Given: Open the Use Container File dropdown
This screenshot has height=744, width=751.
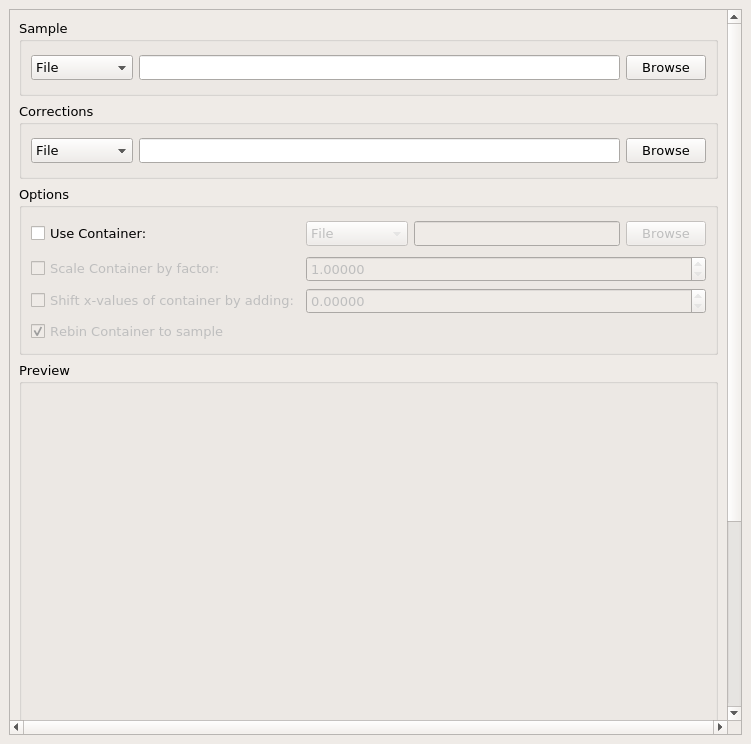Looking at the screenshot, I should click(357, 233).
